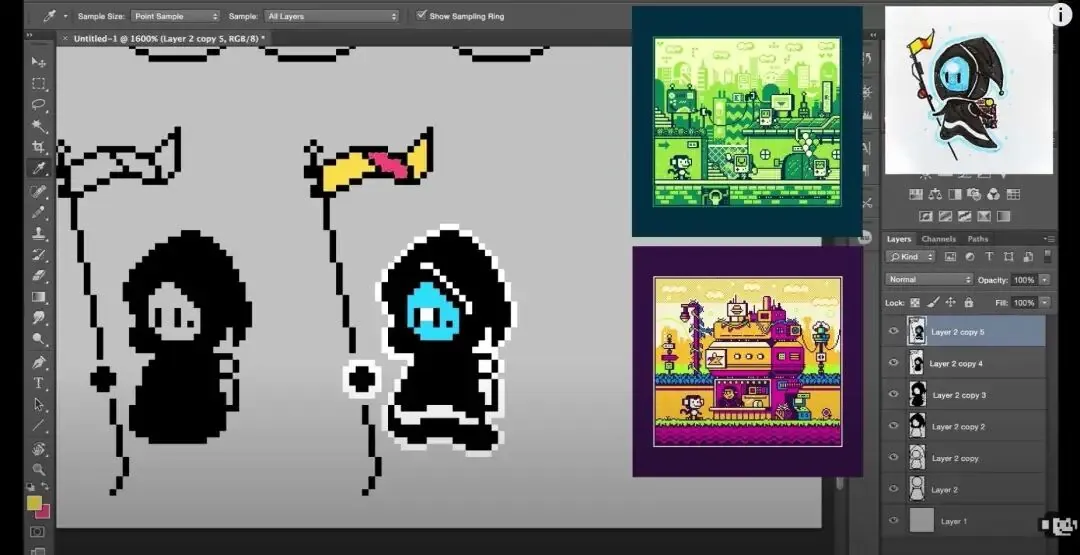Toggle lock position
The image size is (1080, 555).
(951, 302)
